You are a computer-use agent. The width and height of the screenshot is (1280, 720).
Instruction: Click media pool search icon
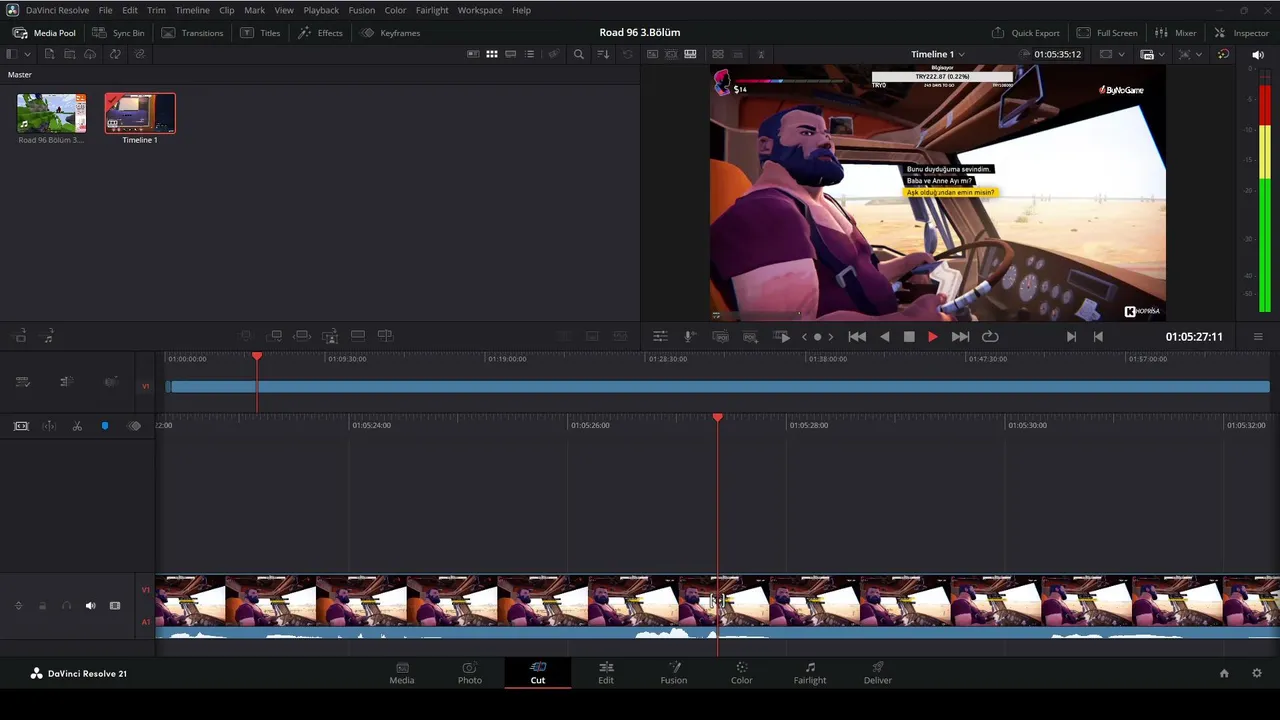[x=578, y=54]
